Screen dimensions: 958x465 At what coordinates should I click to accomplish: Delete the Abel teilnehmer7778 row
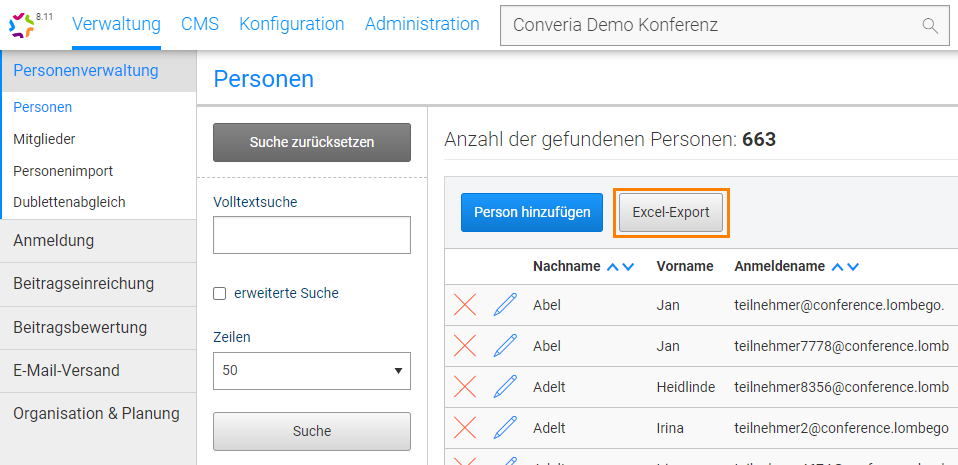[465, 346]
